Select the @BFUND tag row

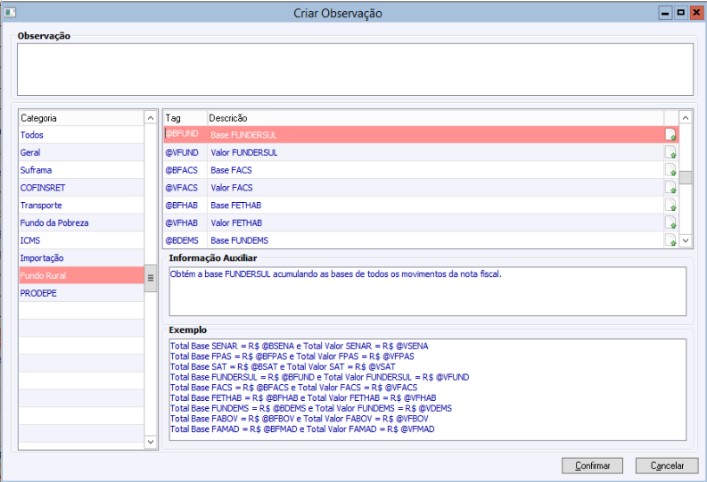pyautogui.click(x=421, y=135)
